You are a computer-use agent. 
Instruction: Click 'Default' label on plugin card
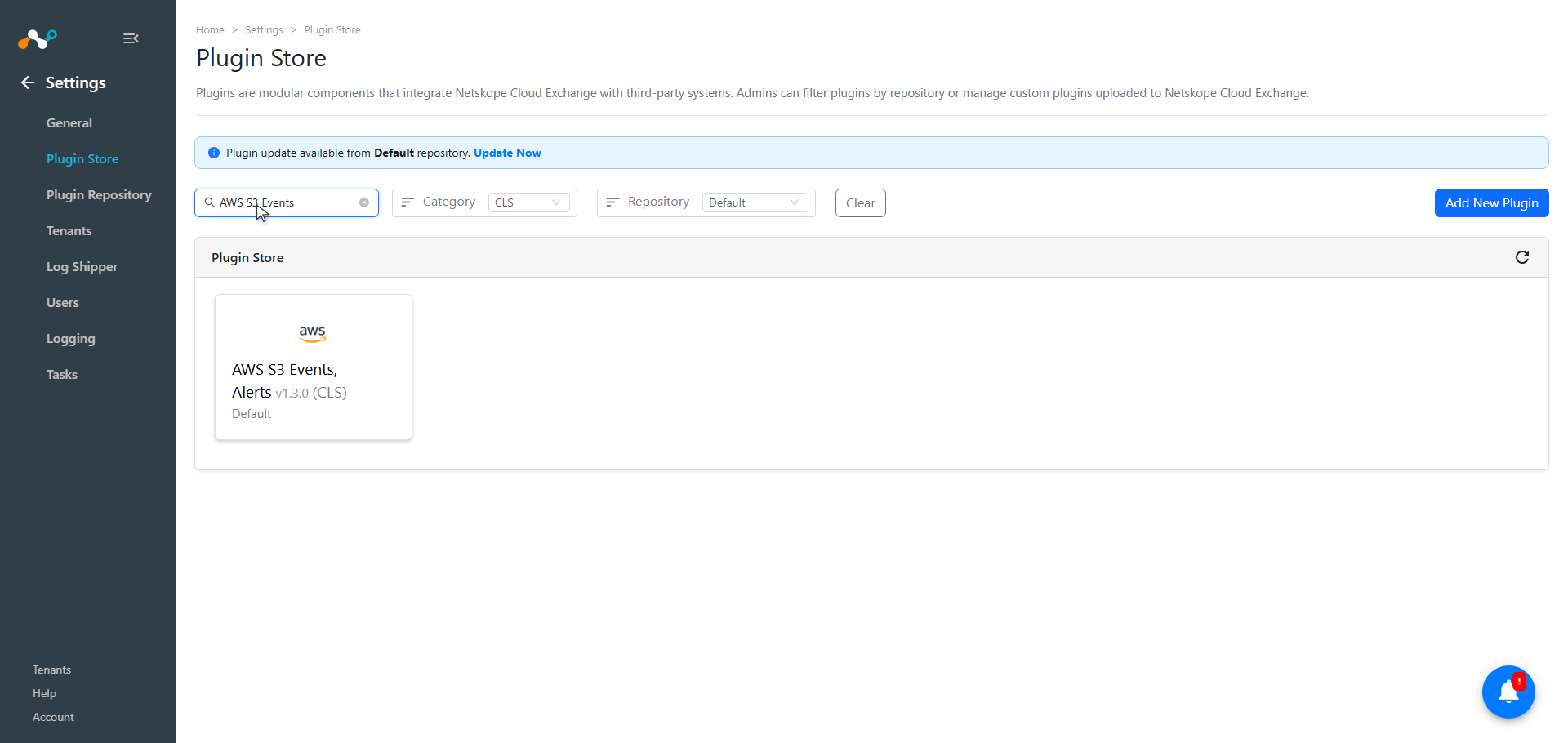click(x=252, y=414)
